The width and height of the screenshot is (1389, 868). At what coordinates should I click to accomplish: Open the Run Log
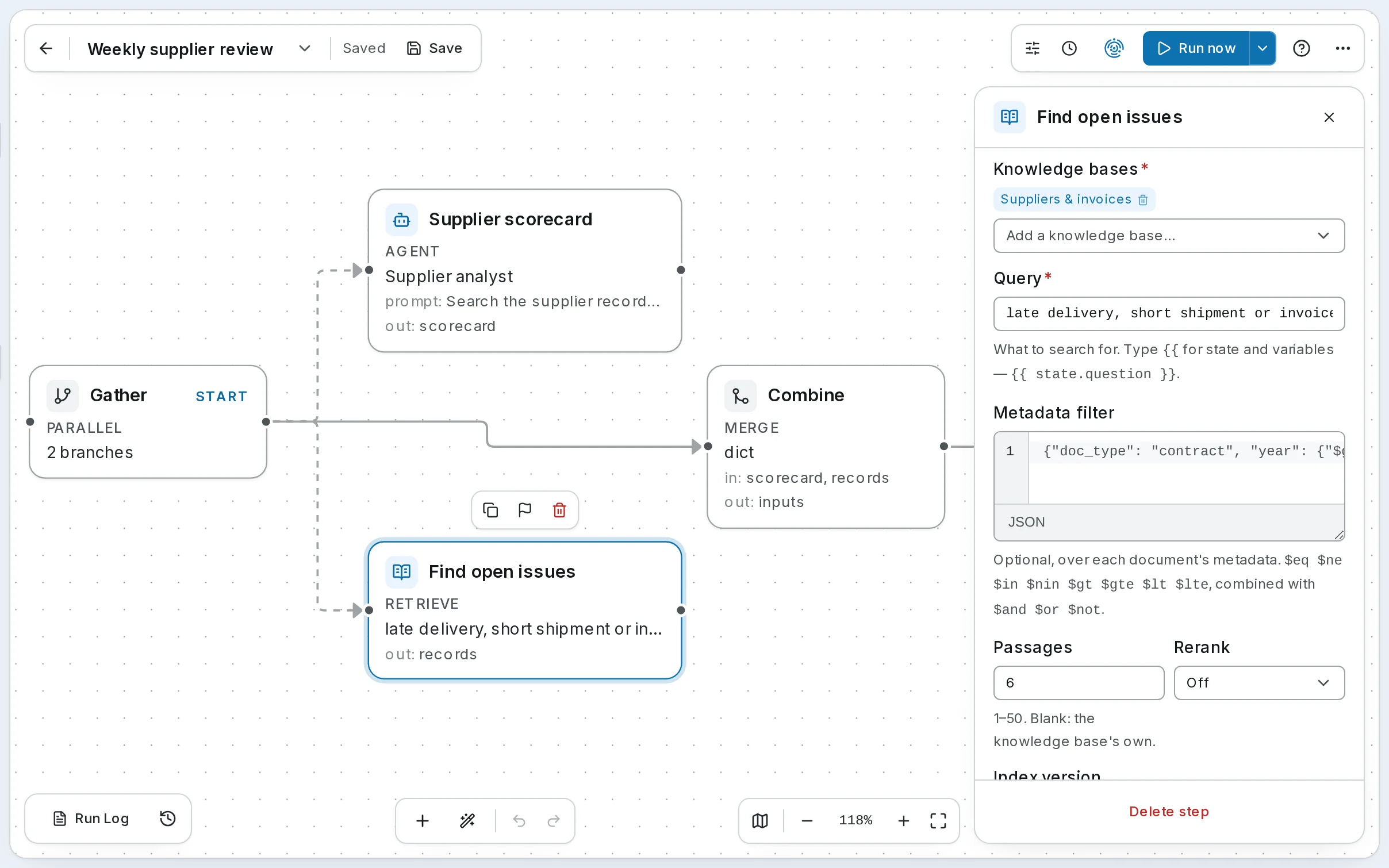coord(91,819)
